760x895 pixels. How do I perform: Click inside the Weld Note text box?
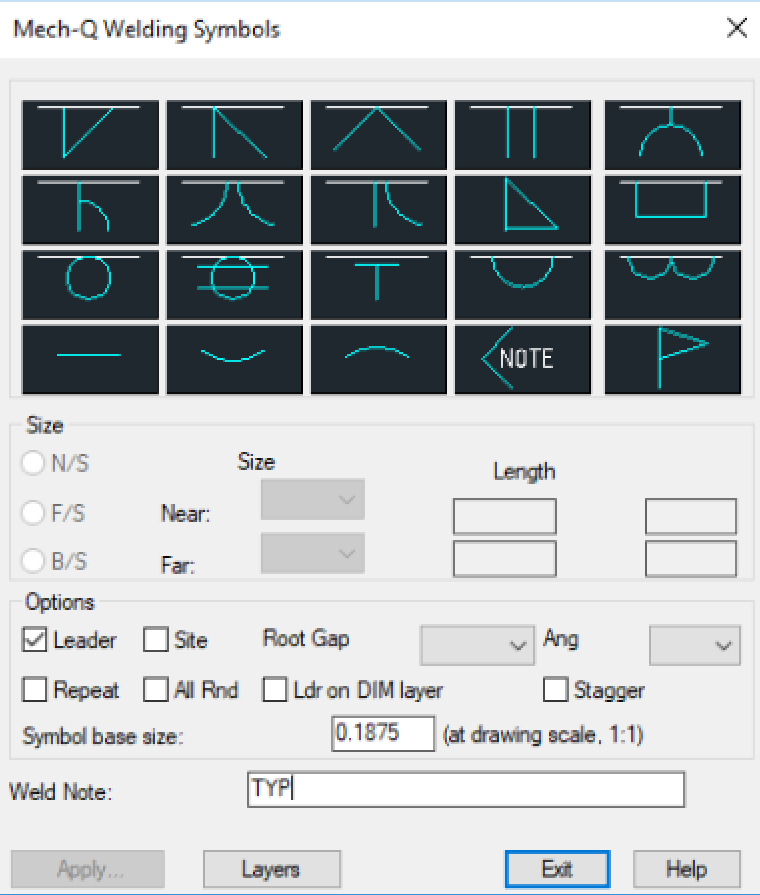(466, 789)
